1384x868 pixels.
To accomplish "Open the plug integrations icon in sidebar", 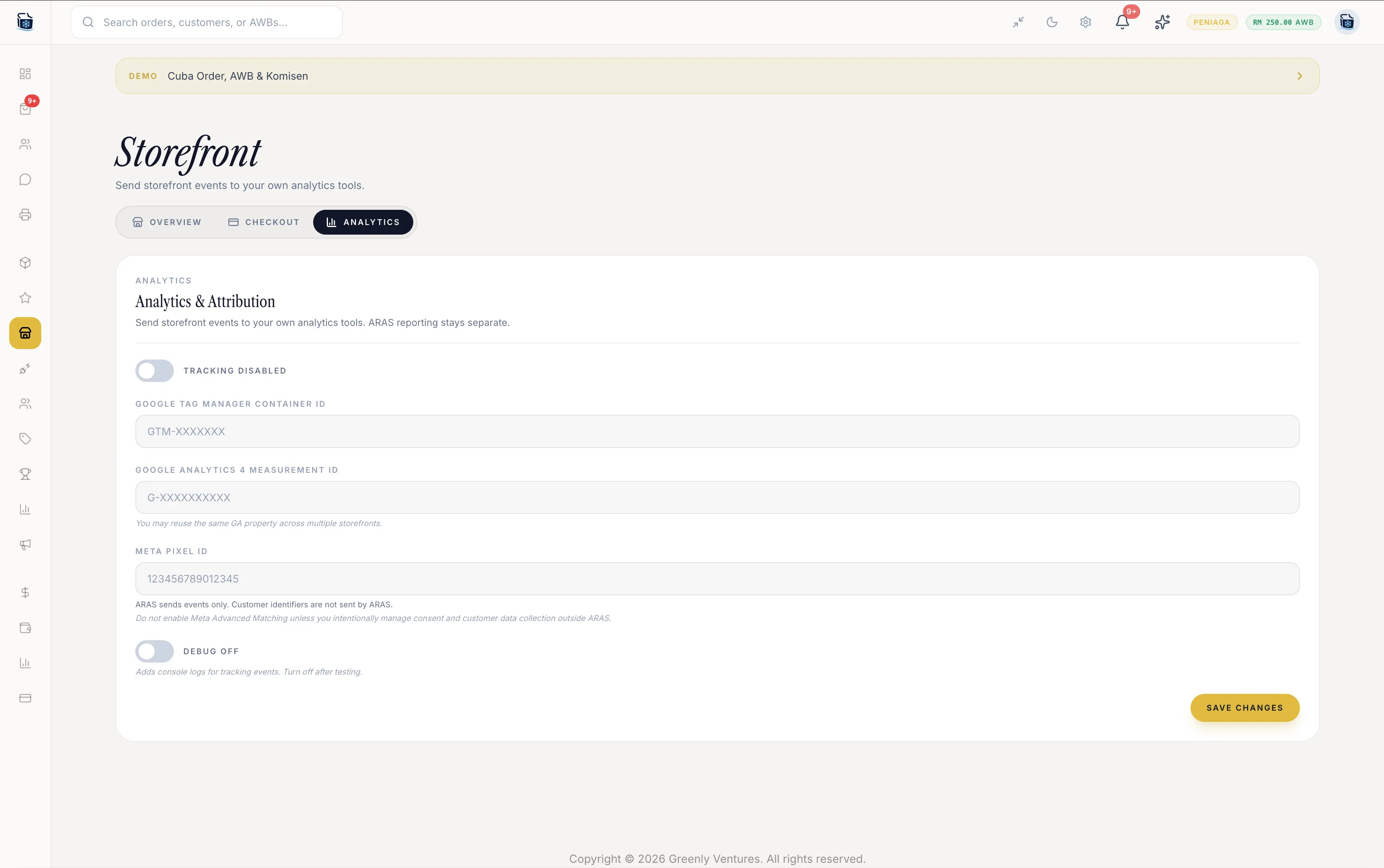I will click(x=25, y=369).
